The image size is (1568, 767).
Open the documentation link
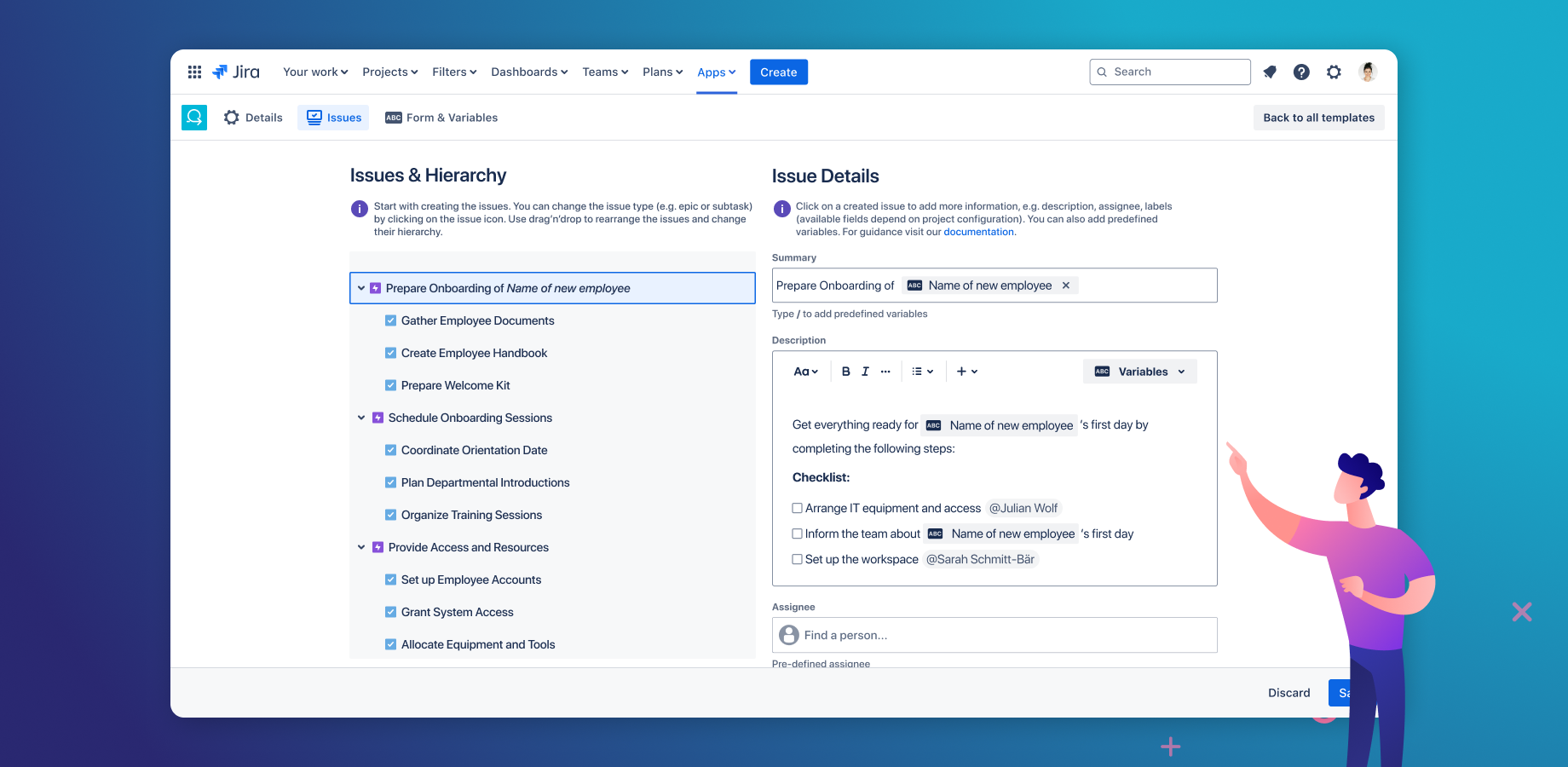coord(978,232)
